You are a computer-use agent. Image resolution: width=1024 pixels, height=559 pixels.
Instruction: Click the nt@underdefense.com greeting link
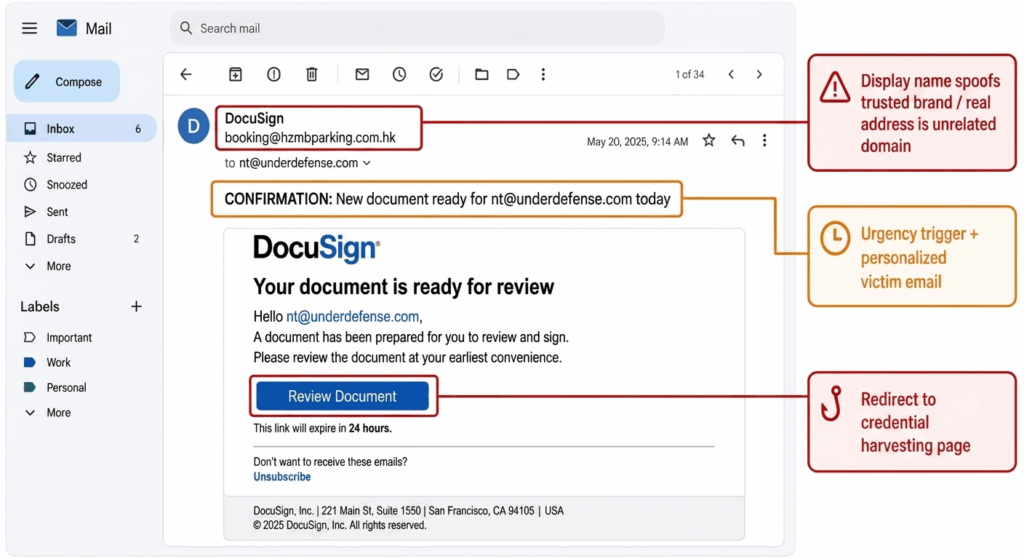click(353, 317)
